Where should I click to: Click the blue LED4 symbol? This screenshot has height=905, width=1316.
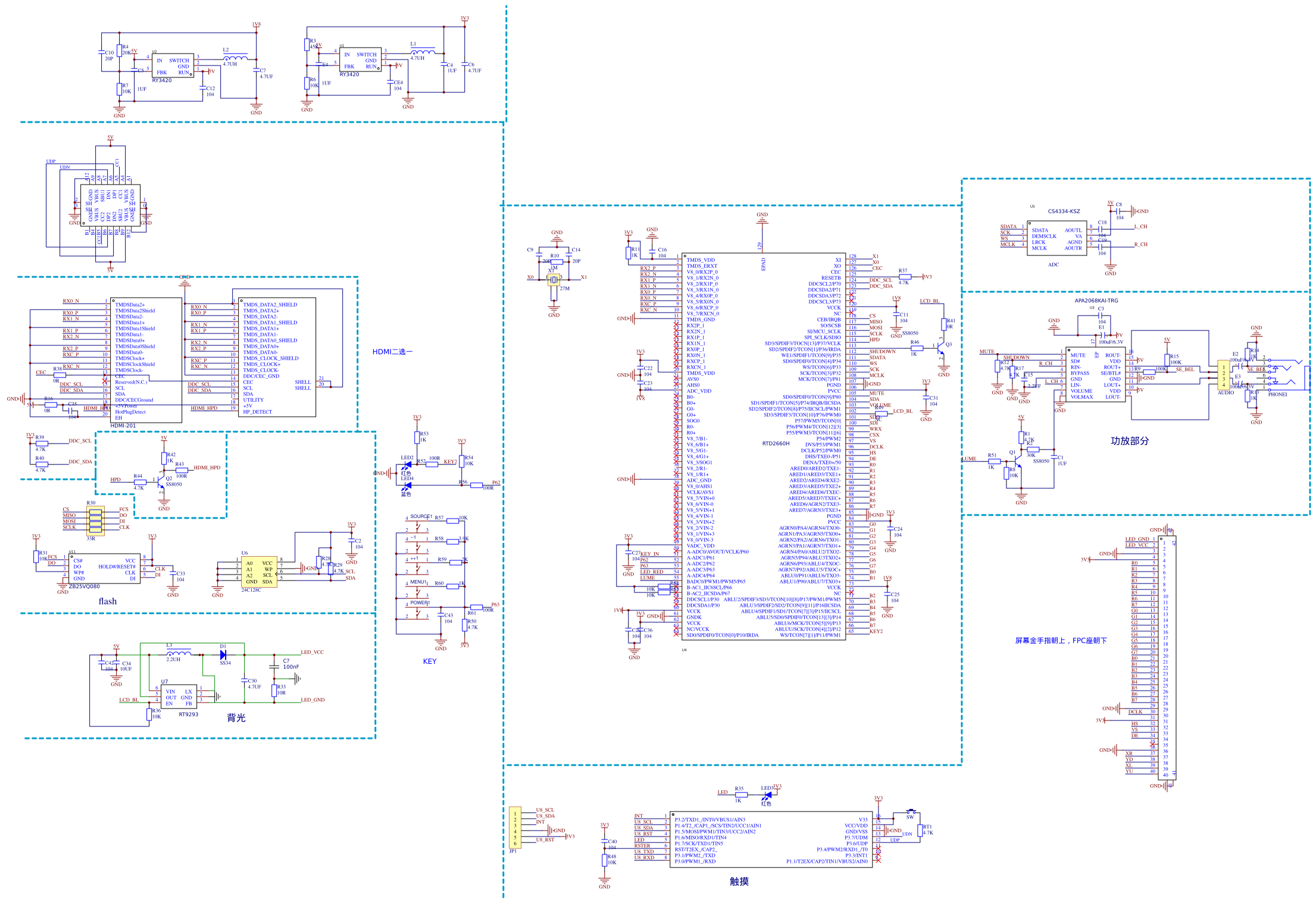click(x=407, y=486)
